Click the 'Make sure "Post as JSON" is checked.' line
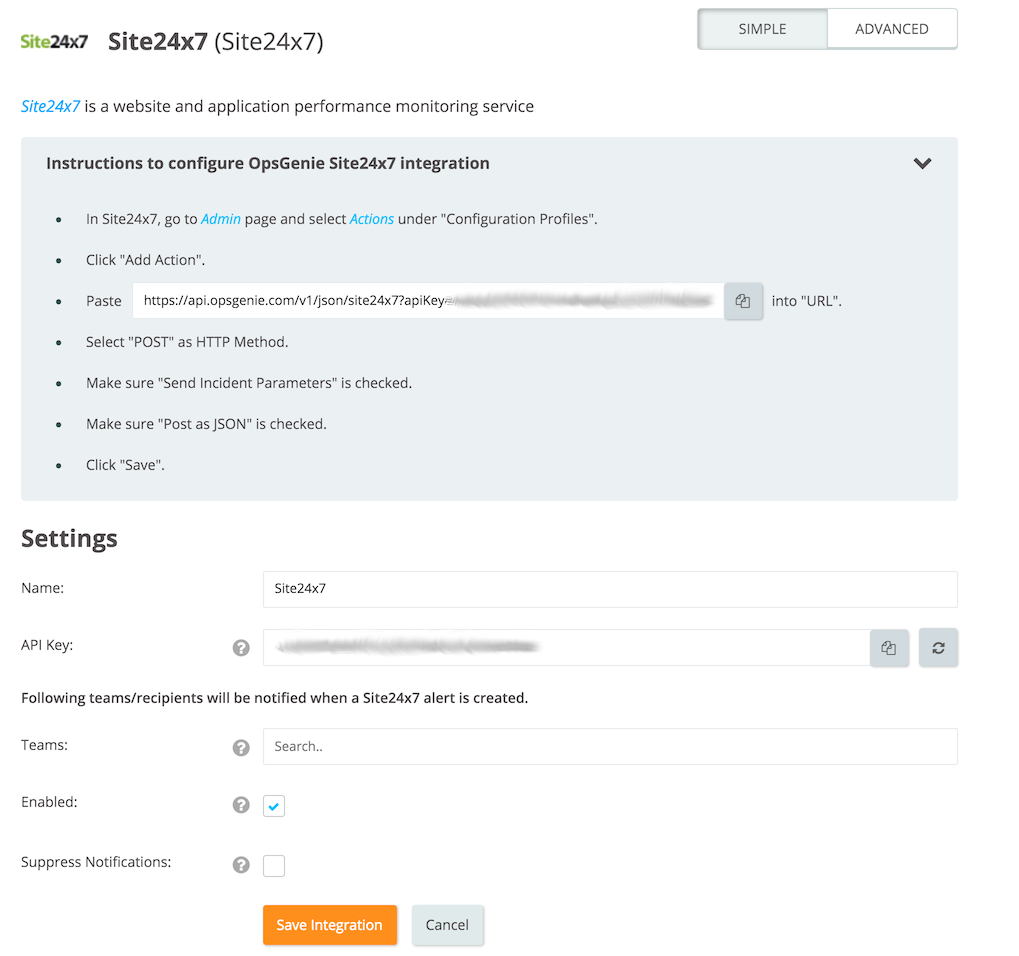This screenshot has height=956, width=1019. [x=206, y=424]
